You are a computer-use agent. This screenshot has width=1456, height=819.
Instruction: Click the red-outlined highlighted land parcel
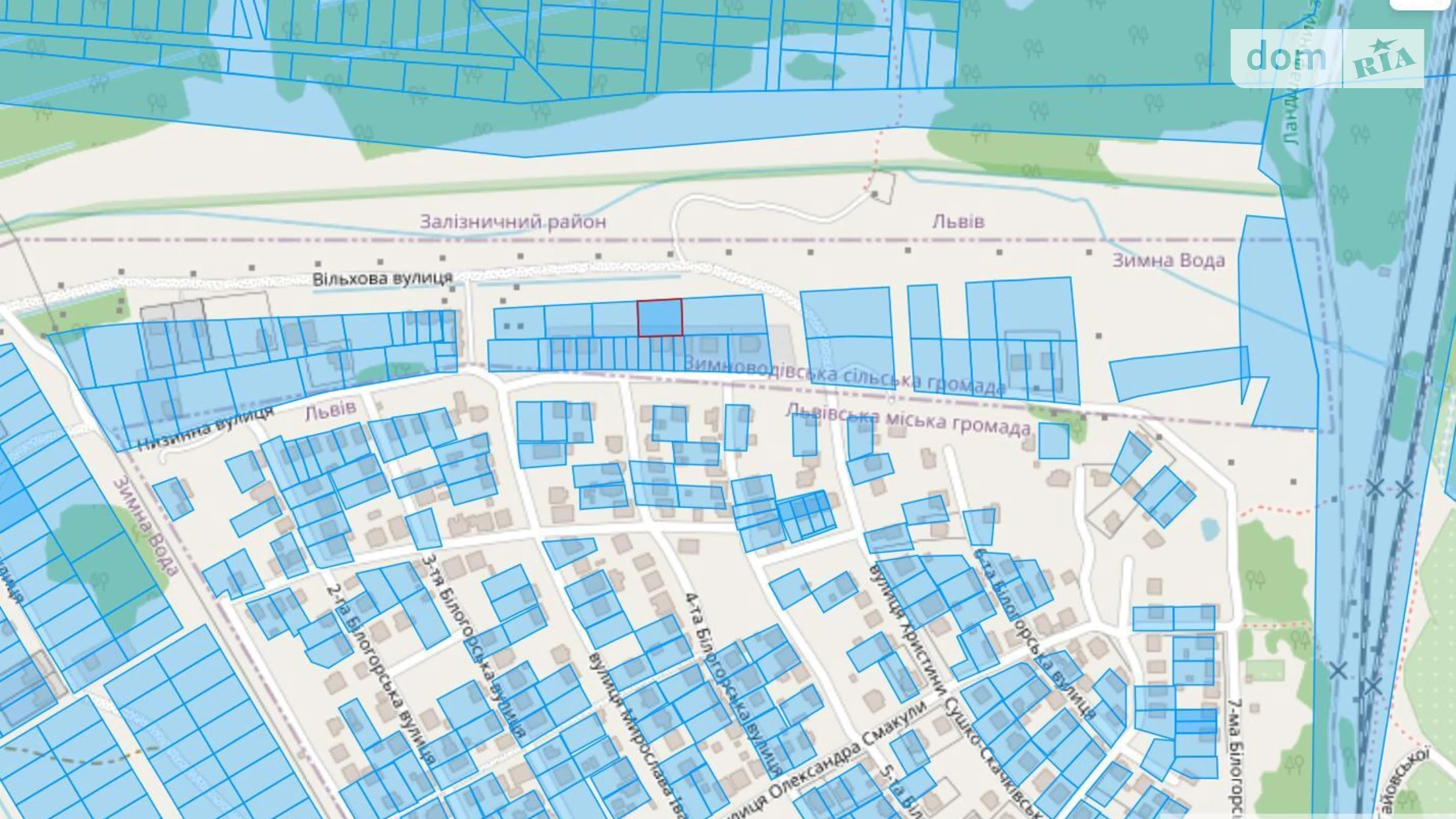tap(660, 318)
